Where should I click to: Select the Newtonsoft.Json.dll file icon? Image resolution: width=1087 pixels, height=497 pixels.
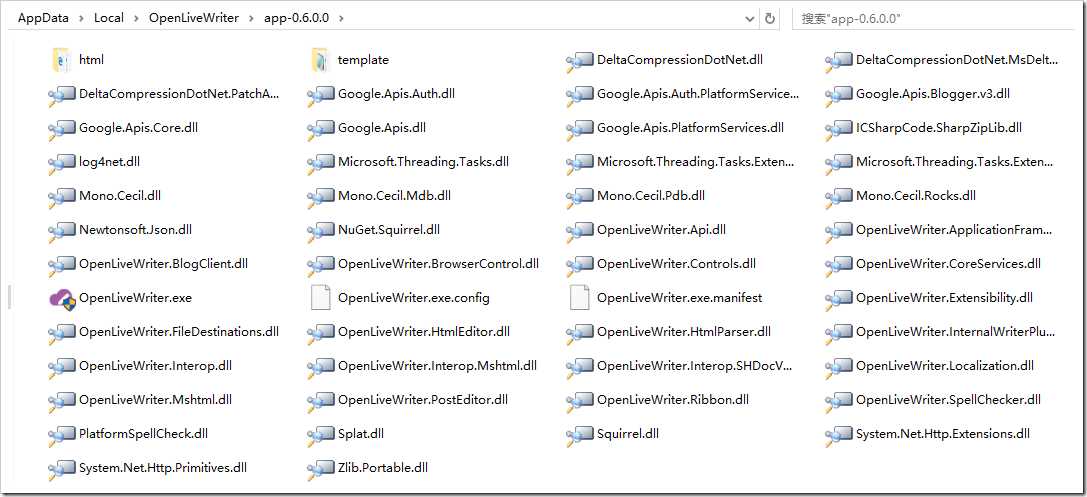coord(62,230)
